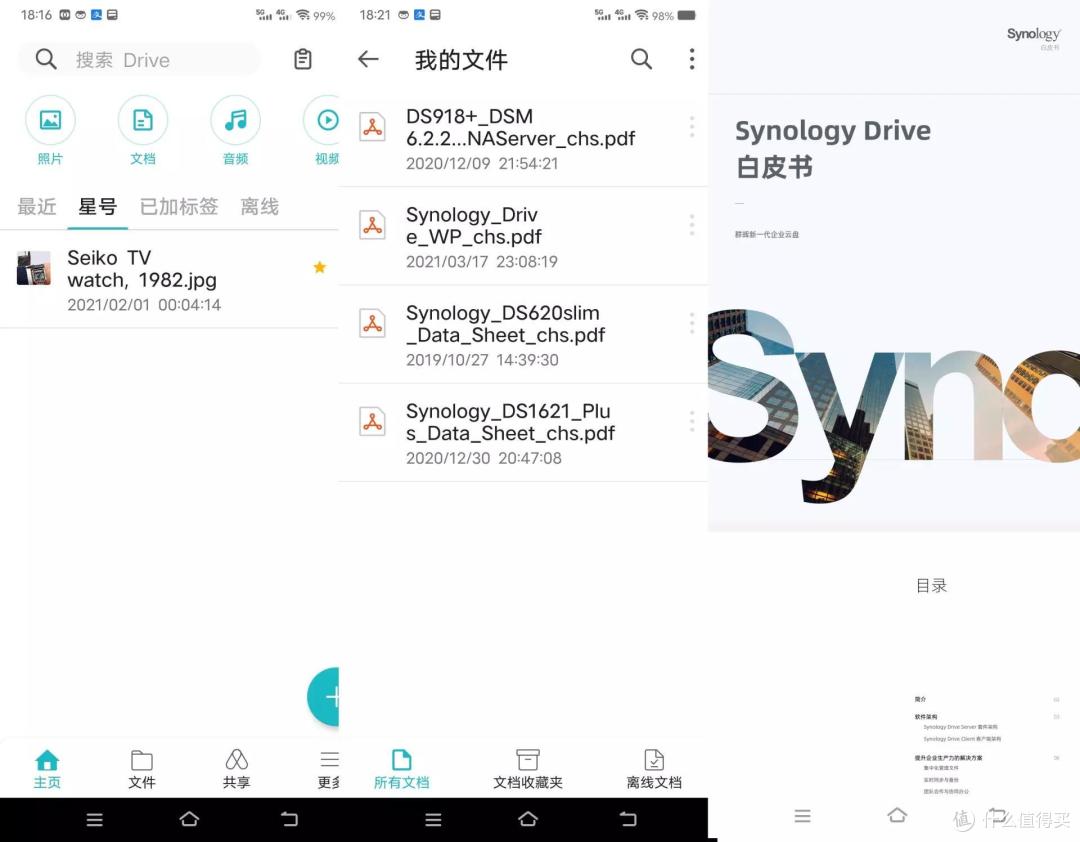The width and height of the screenshot is (1080, 842).
Task: Open options for Synology_Drive_WP_chs.pdf
Action: coord(692,225)
